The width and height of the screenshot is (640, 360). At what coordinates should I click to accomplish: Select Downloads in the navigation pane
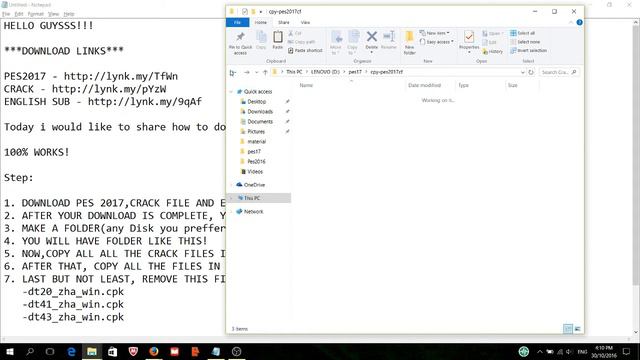point(260,111)
